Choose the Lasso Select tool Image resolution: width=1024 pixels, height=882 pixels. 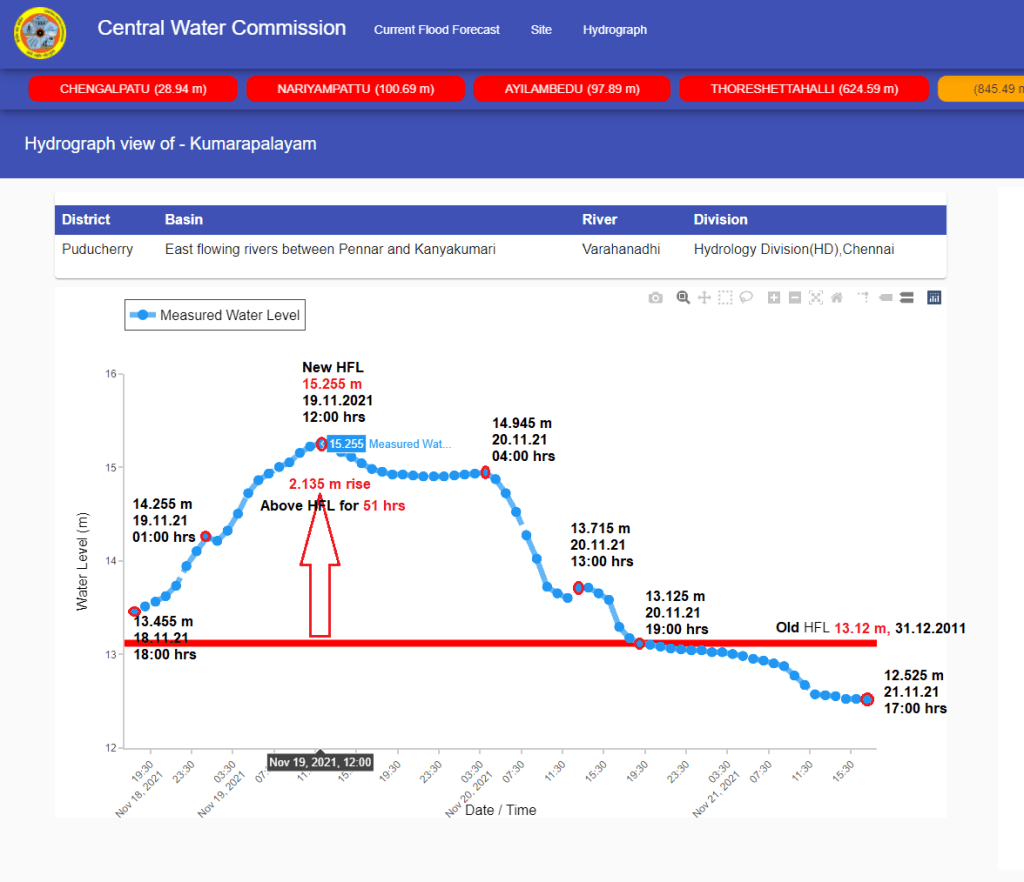[x=746, y=297]
